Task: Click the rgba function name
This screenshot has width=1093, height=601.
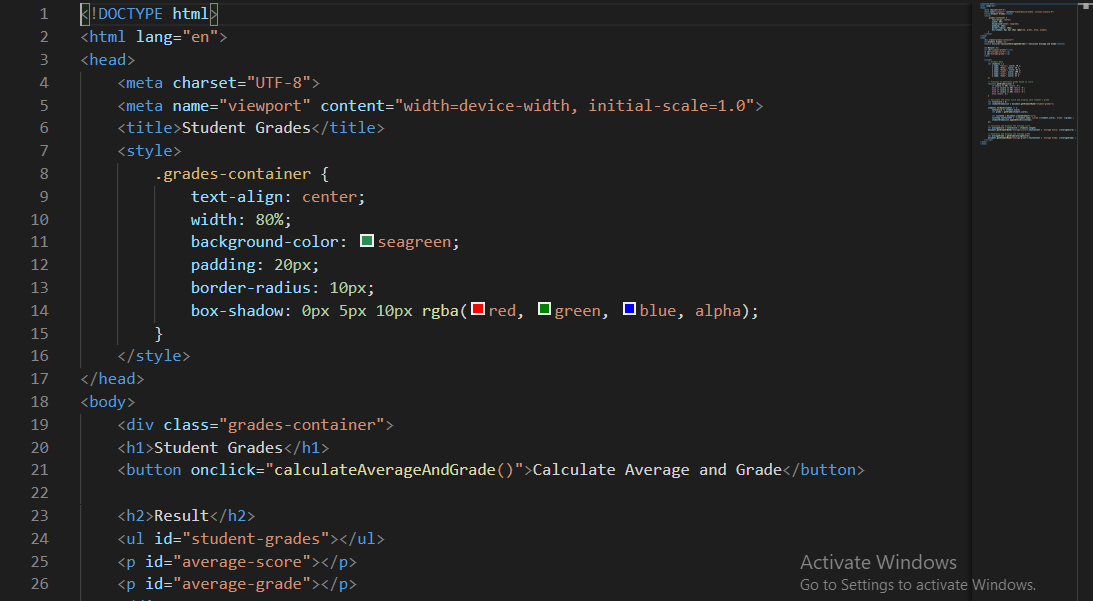Action: (440, 311)
